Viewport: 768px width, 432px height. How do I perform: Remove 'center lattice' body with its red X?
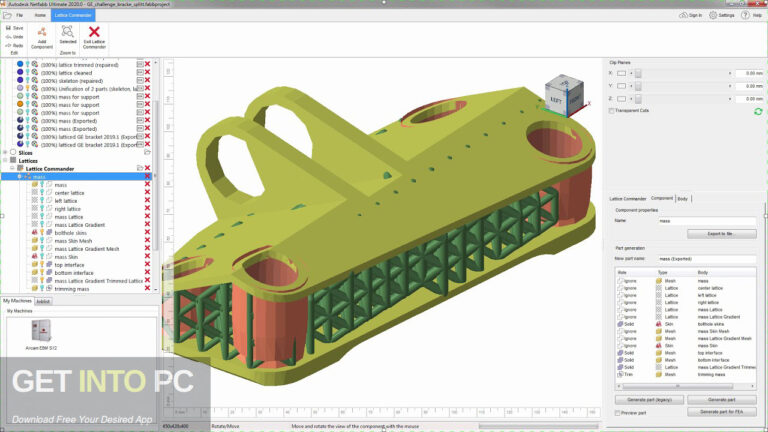(147, 192)
